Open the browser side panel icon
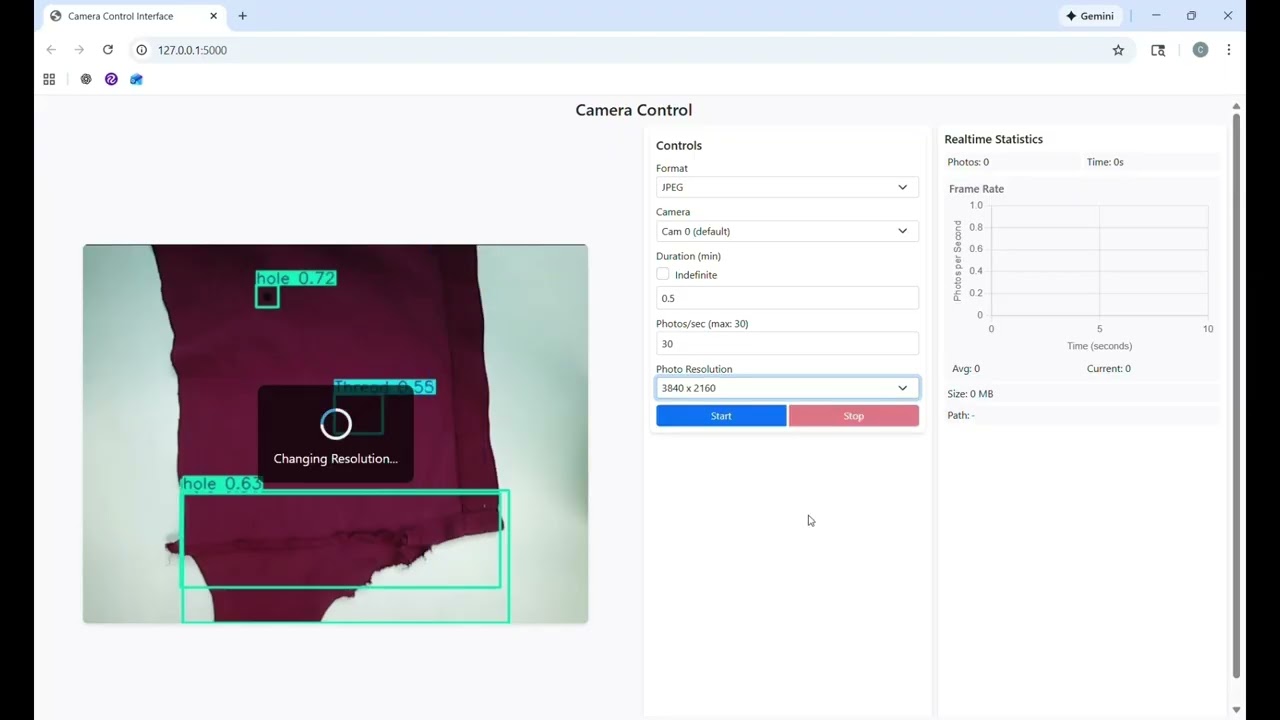Screen dimensions: 1280x720 1158,50
